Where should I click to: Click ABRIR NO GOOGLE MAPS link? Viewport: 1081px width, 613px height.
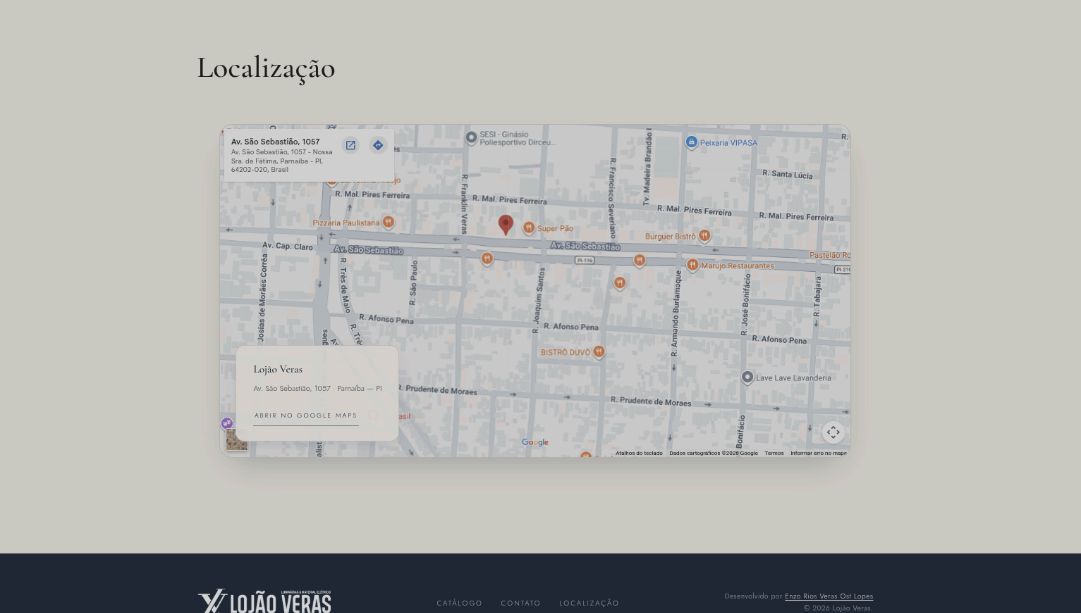pos(305,416)
